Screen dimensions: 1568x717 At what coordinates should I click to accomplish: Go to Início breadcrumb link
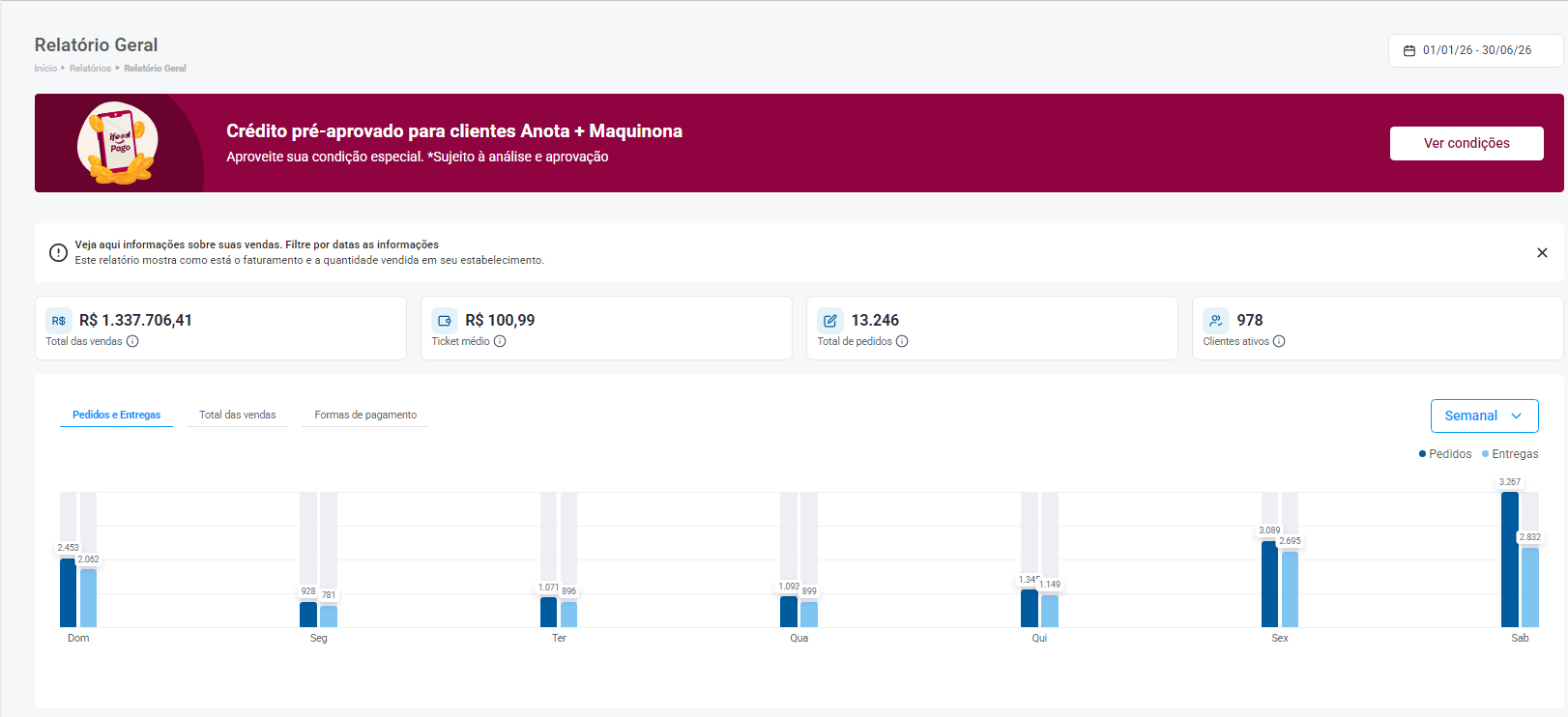point(45,69)
